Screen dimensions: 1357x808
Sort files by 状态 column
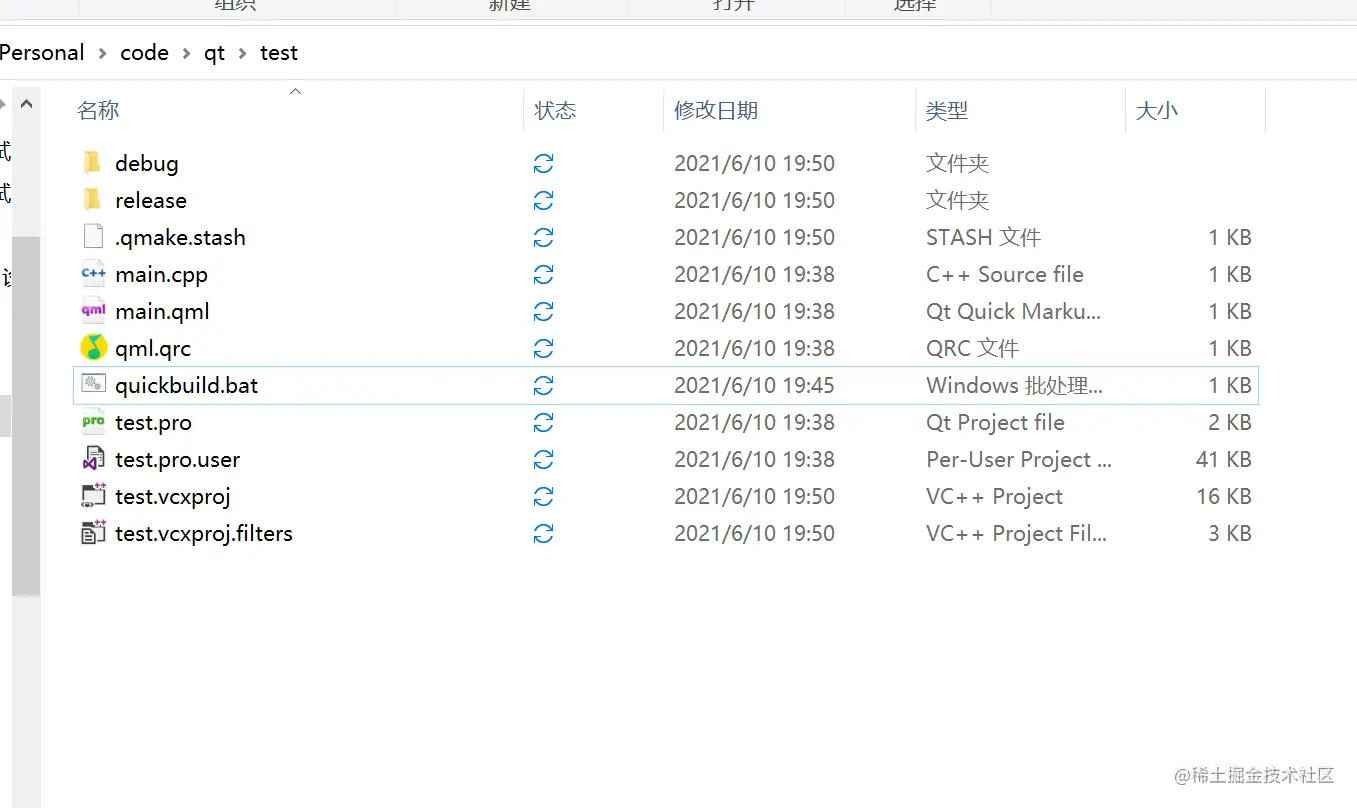tap(555, 110)
